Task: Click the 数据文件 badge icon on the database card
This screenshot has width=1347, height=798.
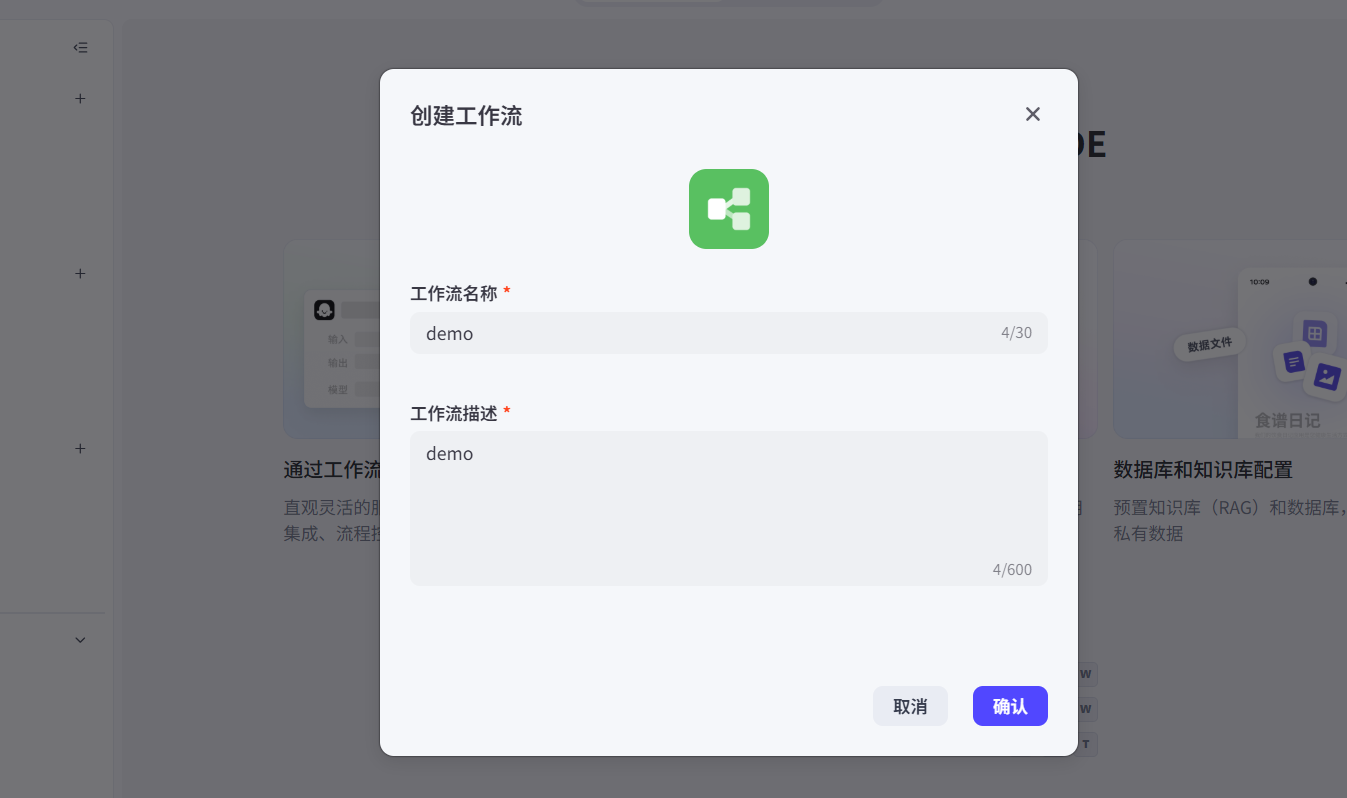Action: click(x=1208, y=344)
